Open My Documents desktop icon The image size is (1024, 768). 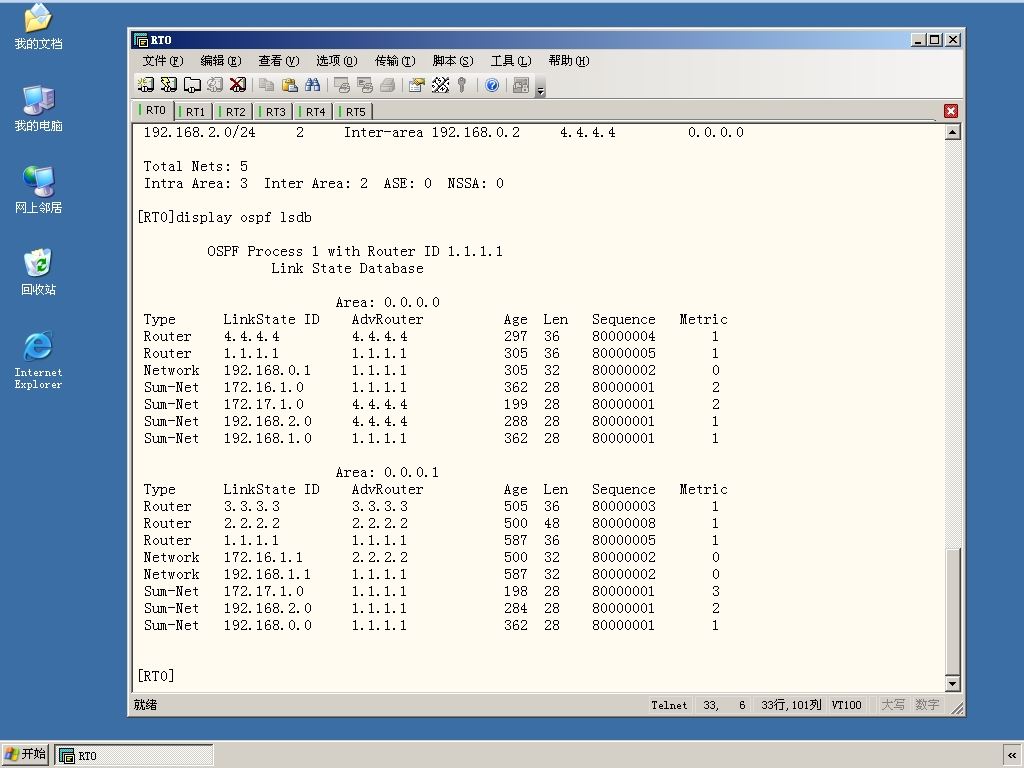coord(38,27)
